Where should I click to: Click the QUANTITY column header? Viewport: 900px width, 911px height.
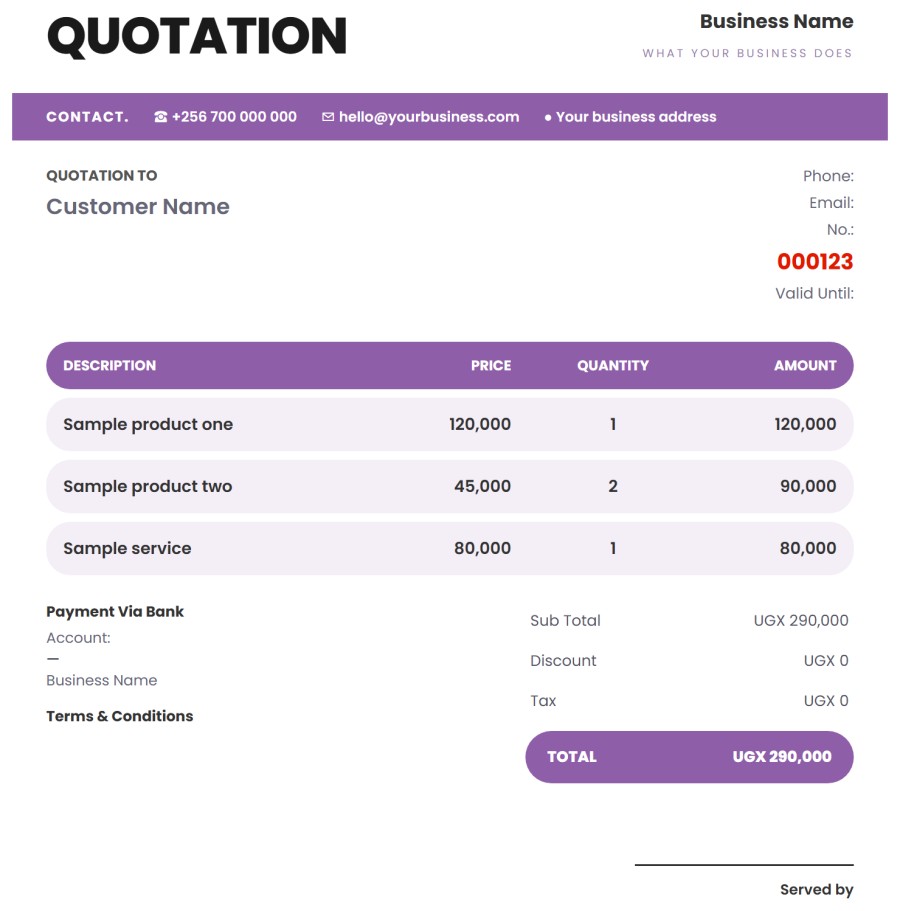(613, 365)
